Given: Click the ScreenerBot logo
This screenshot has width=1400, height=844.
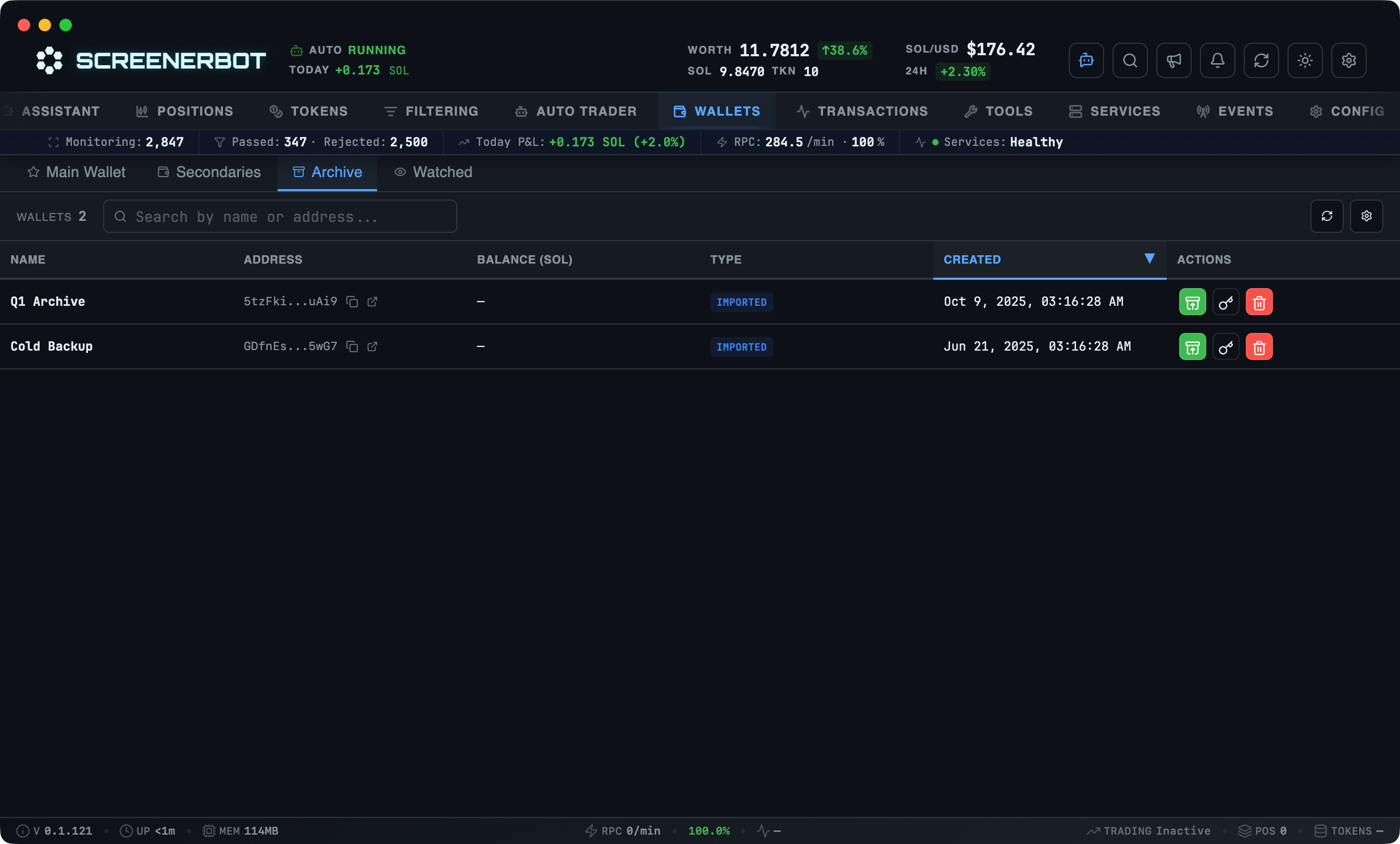Looking at the screenshot, I should 151,60.
